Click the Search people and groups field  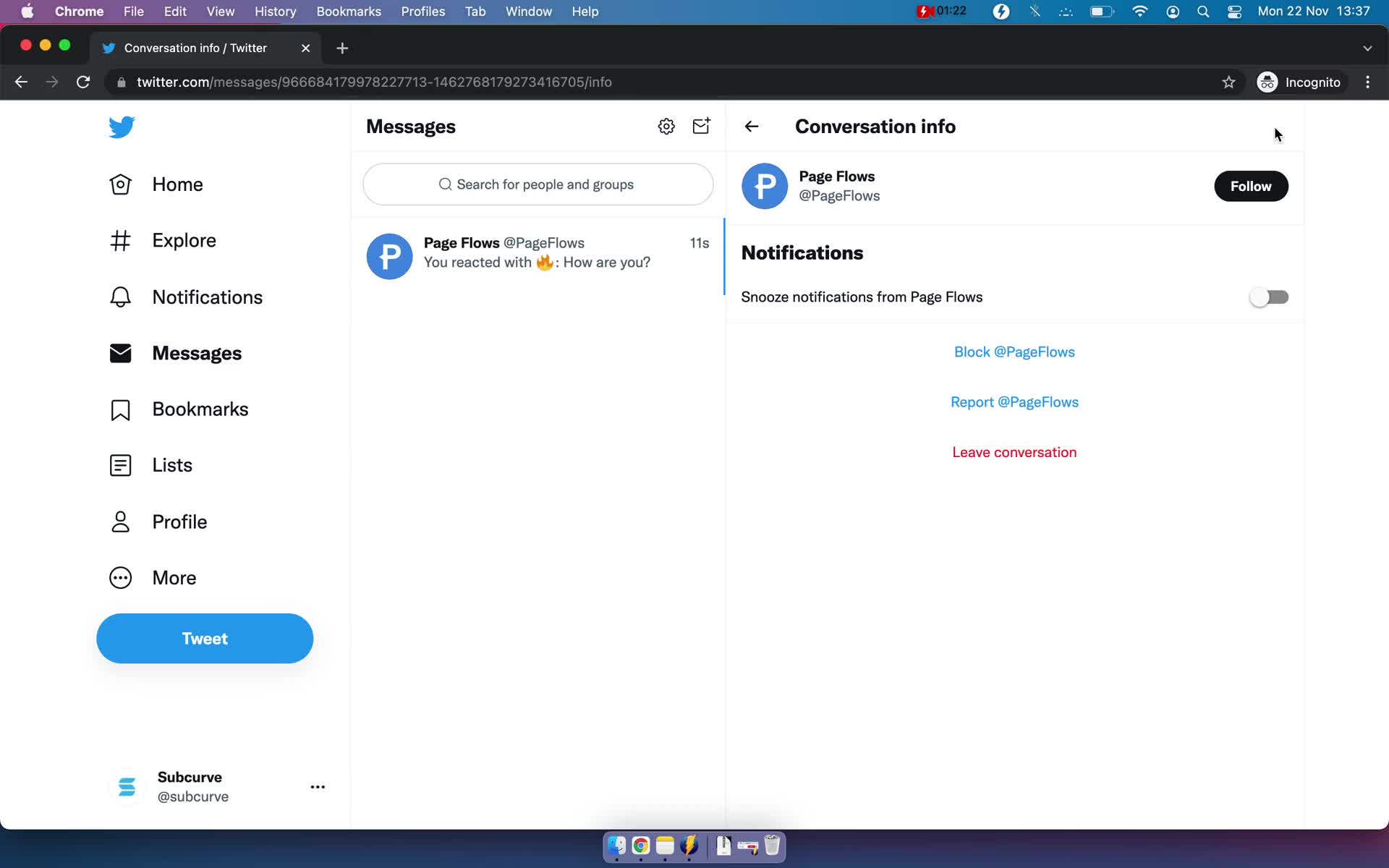pos(538,184)
